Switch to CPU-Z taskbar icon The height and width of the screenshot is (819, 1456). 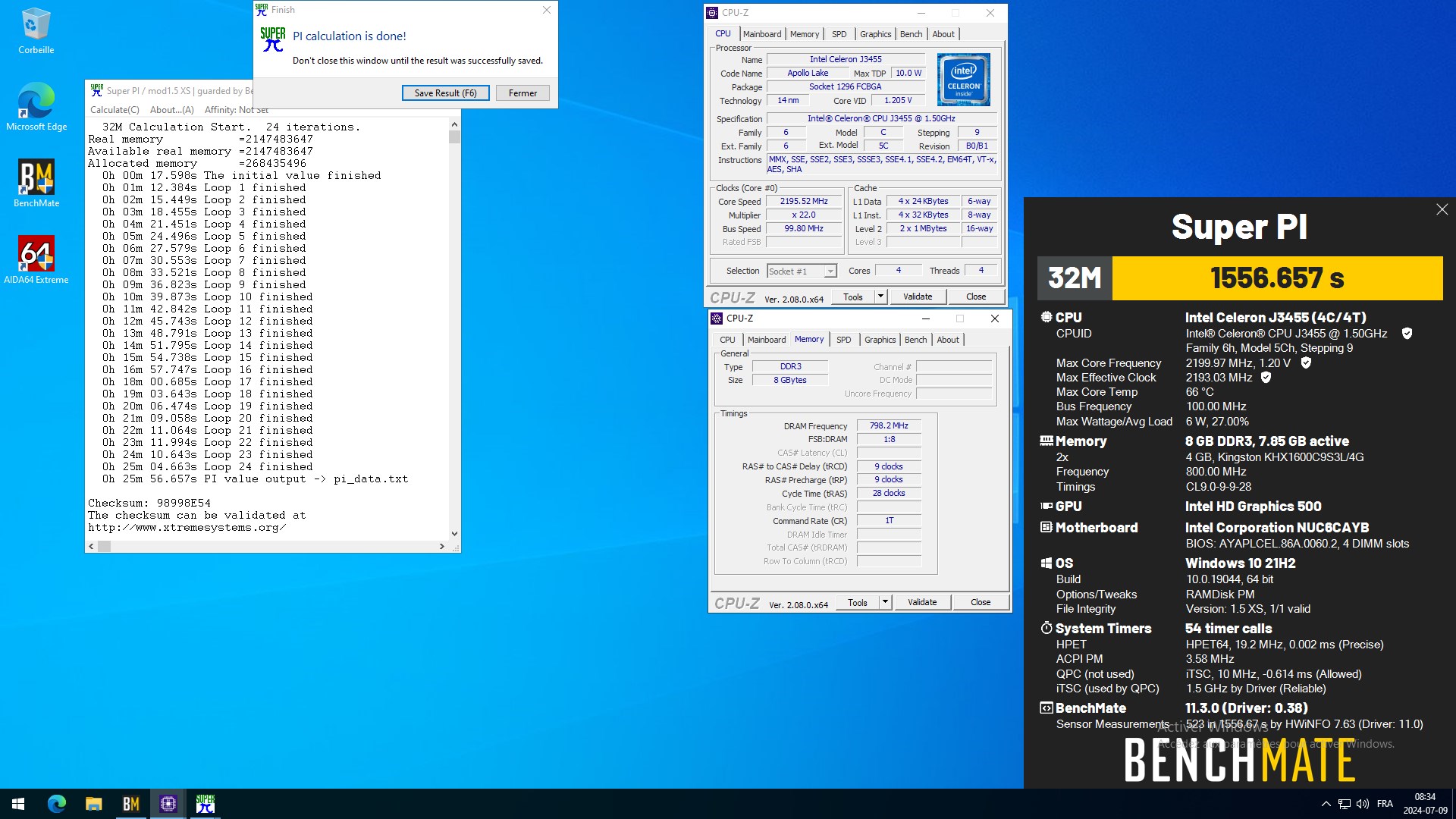coord(168,804)
